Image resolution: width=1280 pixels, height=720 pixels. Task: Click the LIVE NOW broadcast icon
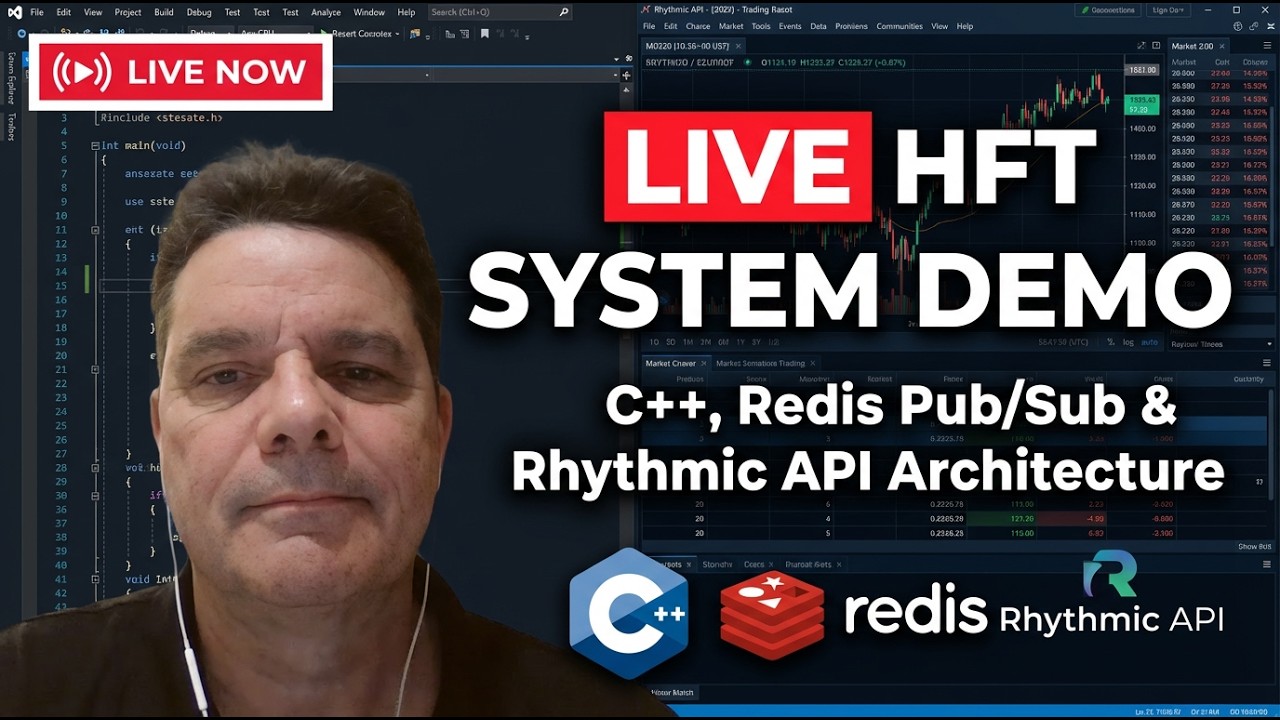point(82,72)
